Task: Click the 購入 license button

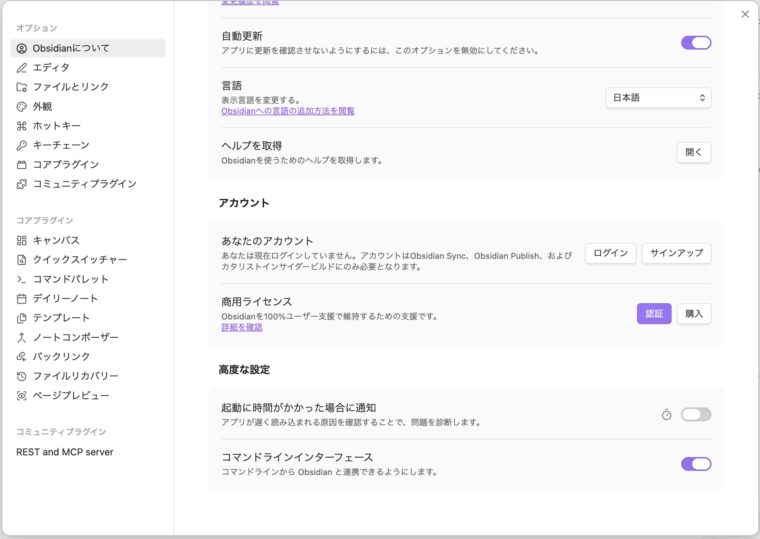Action: [x=694, y=314]
